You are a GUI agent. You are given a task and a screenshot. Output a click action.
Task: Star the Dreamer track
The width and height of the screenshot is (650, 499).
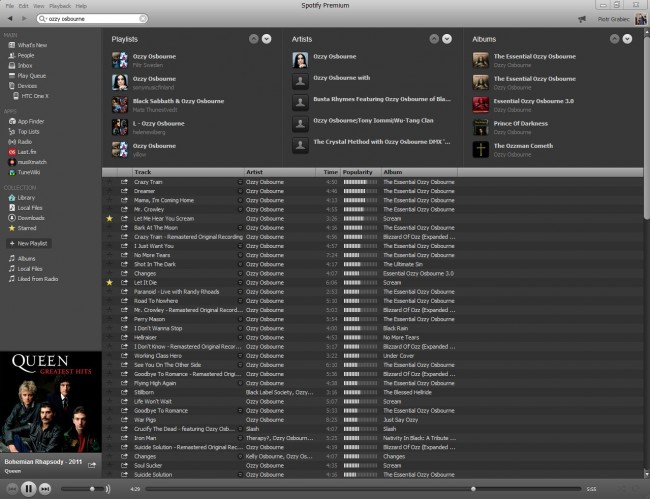tap(109, 191)
